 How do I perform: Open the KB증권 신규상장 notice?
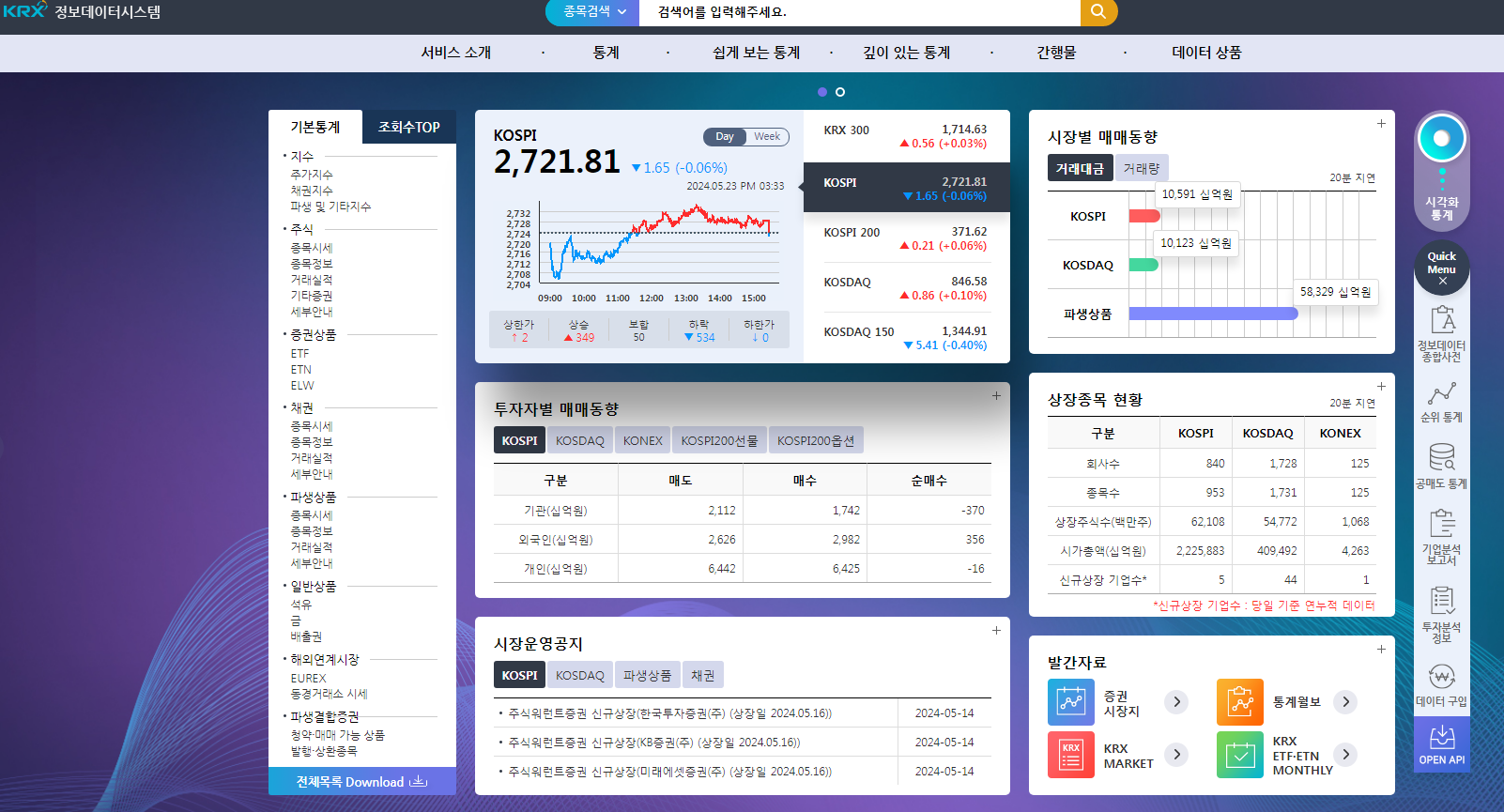pyautogui.click(x=653, y=743)
